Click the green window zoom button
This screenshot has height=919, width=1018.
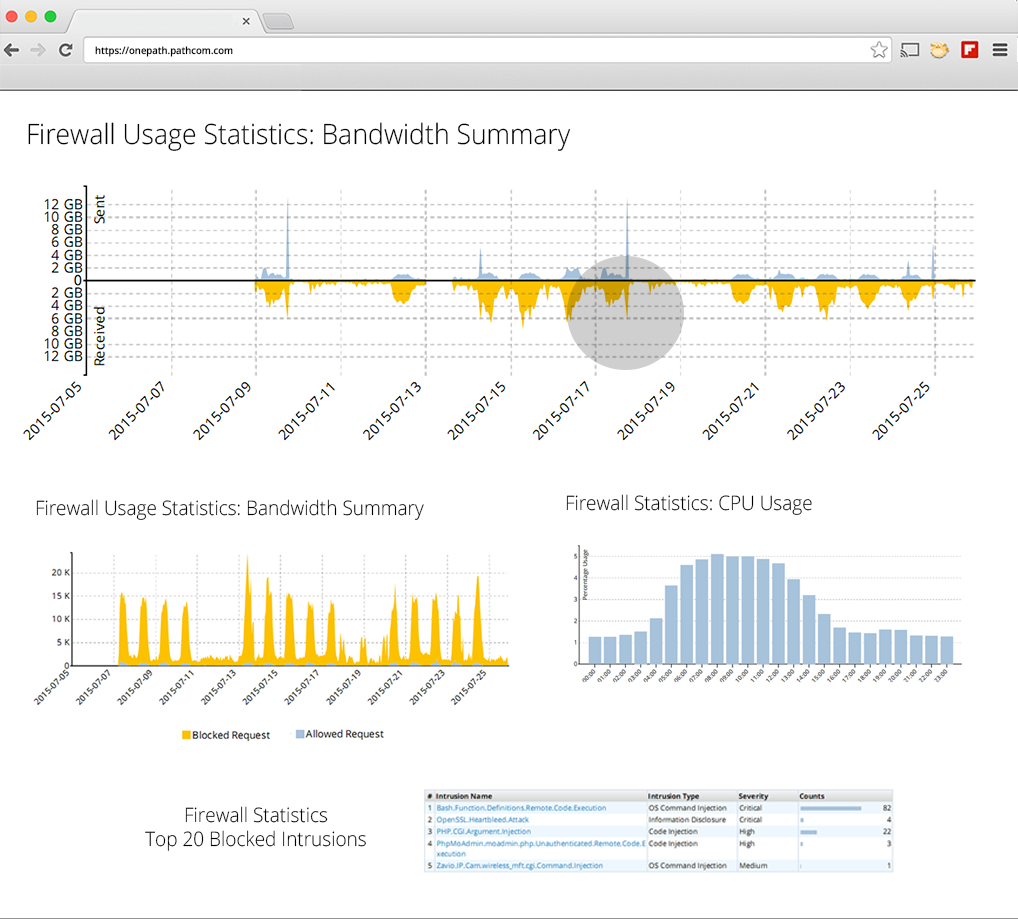50,16
